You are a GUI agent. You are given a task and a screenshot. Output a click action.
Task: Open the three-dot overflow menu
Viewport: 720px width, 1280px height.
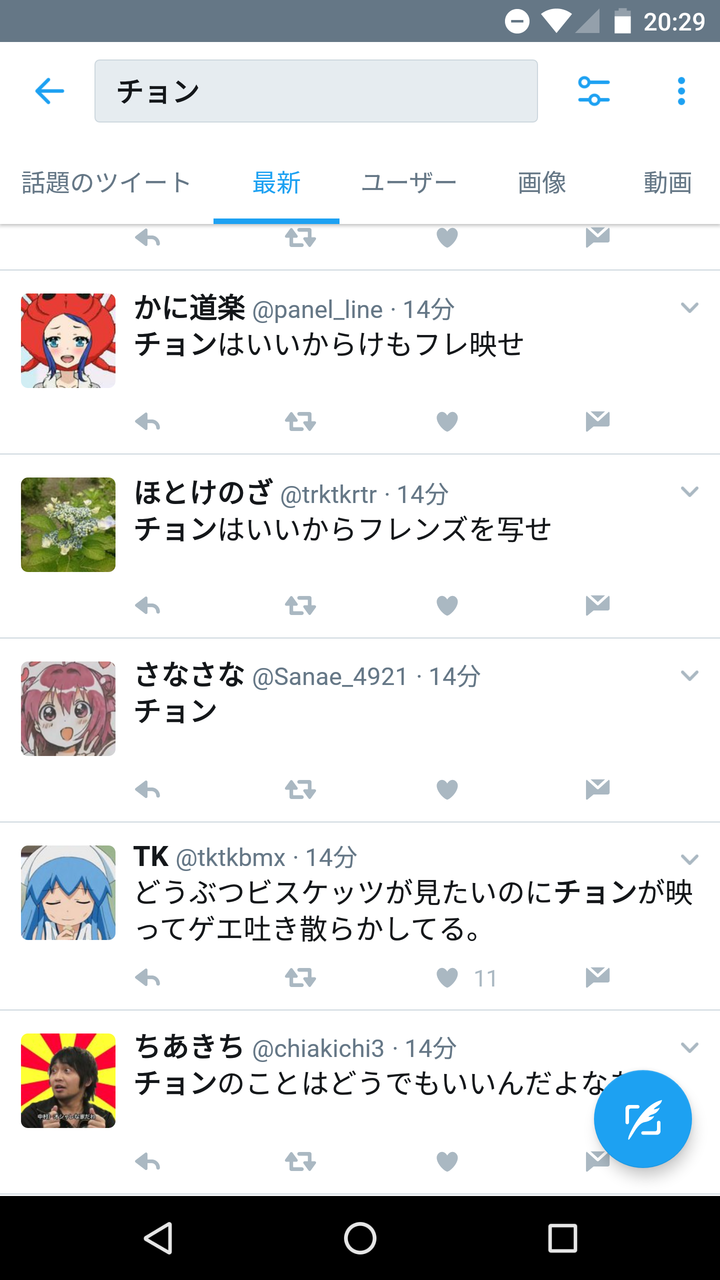click(x=682, y=91)
